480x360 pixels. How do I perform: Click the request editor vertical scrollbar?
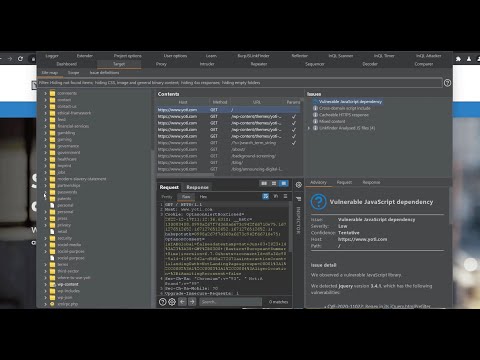coord(290,227)
